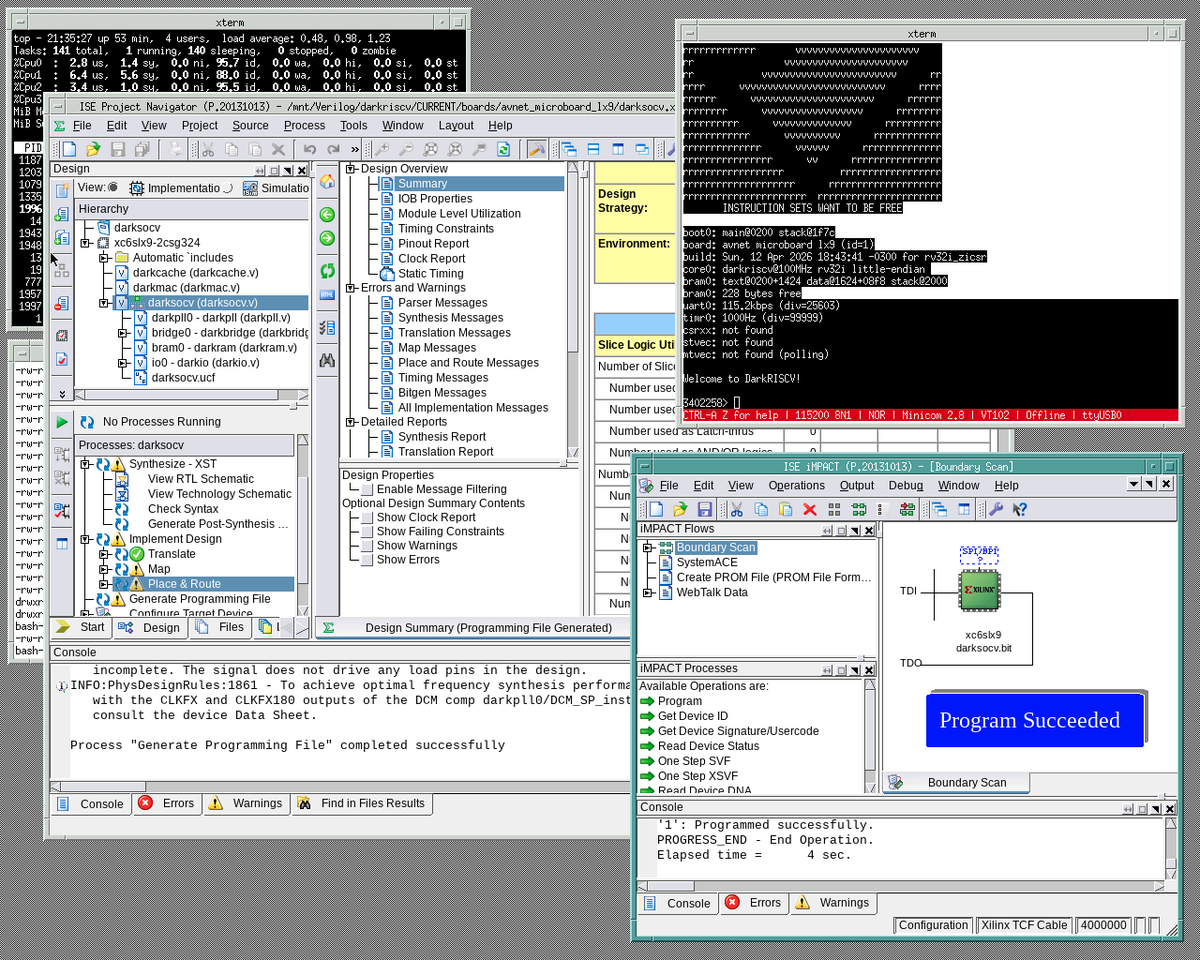Click the green back arrow in summary sidebar
Viewport: 1200px width, 960px height.
pyautogui.click(x=327, y=214)
